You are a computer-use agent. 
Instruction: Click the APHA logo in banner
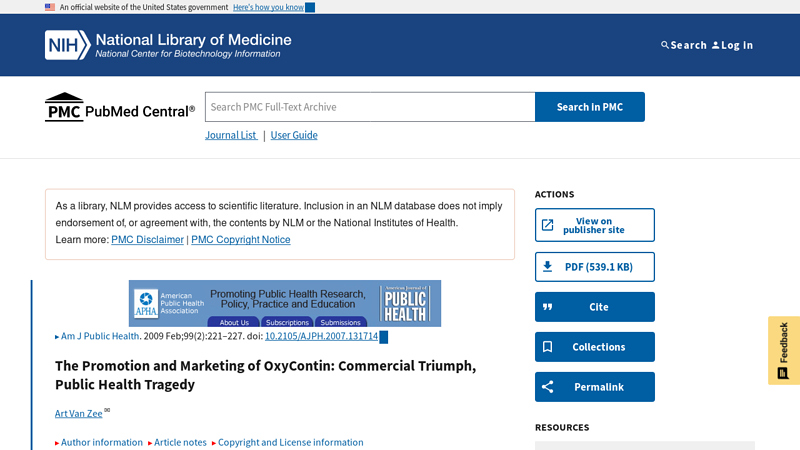[146, 304]
